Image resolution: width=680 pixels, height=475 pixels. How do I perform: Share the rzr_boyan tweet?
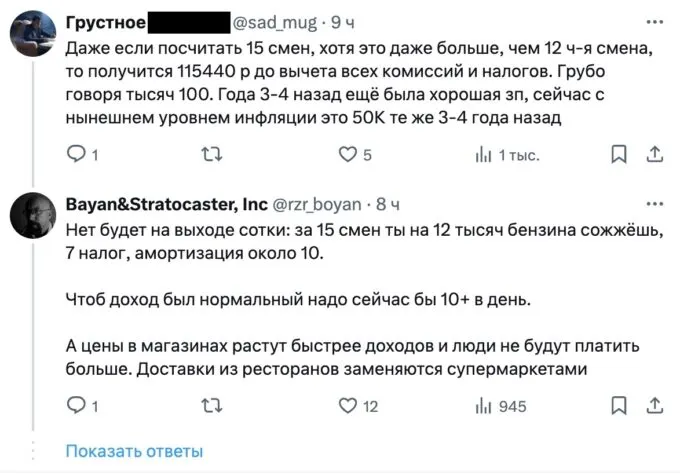pos(654,406)
